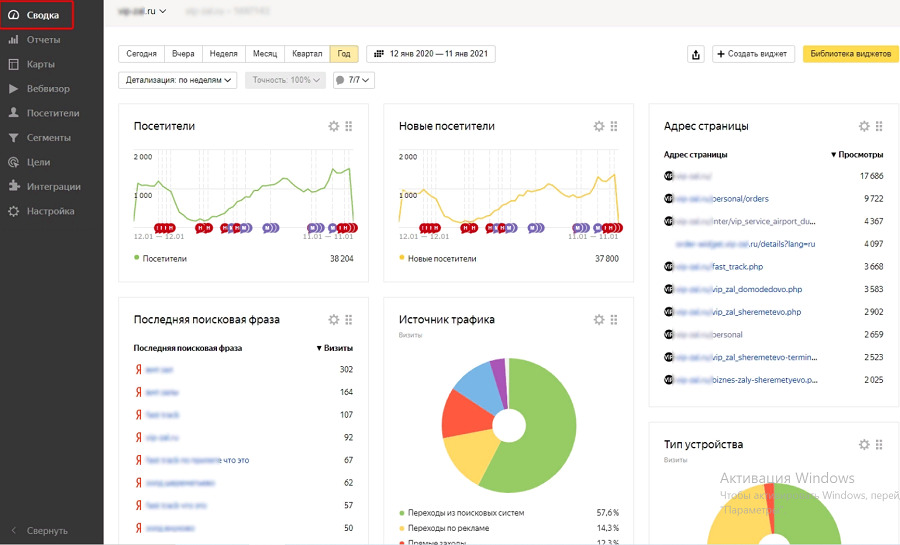The image size is (900, 545).
Task: Open the 7/7 annotations dropdown
Action: pyautogui.click(x=354, y=80)
